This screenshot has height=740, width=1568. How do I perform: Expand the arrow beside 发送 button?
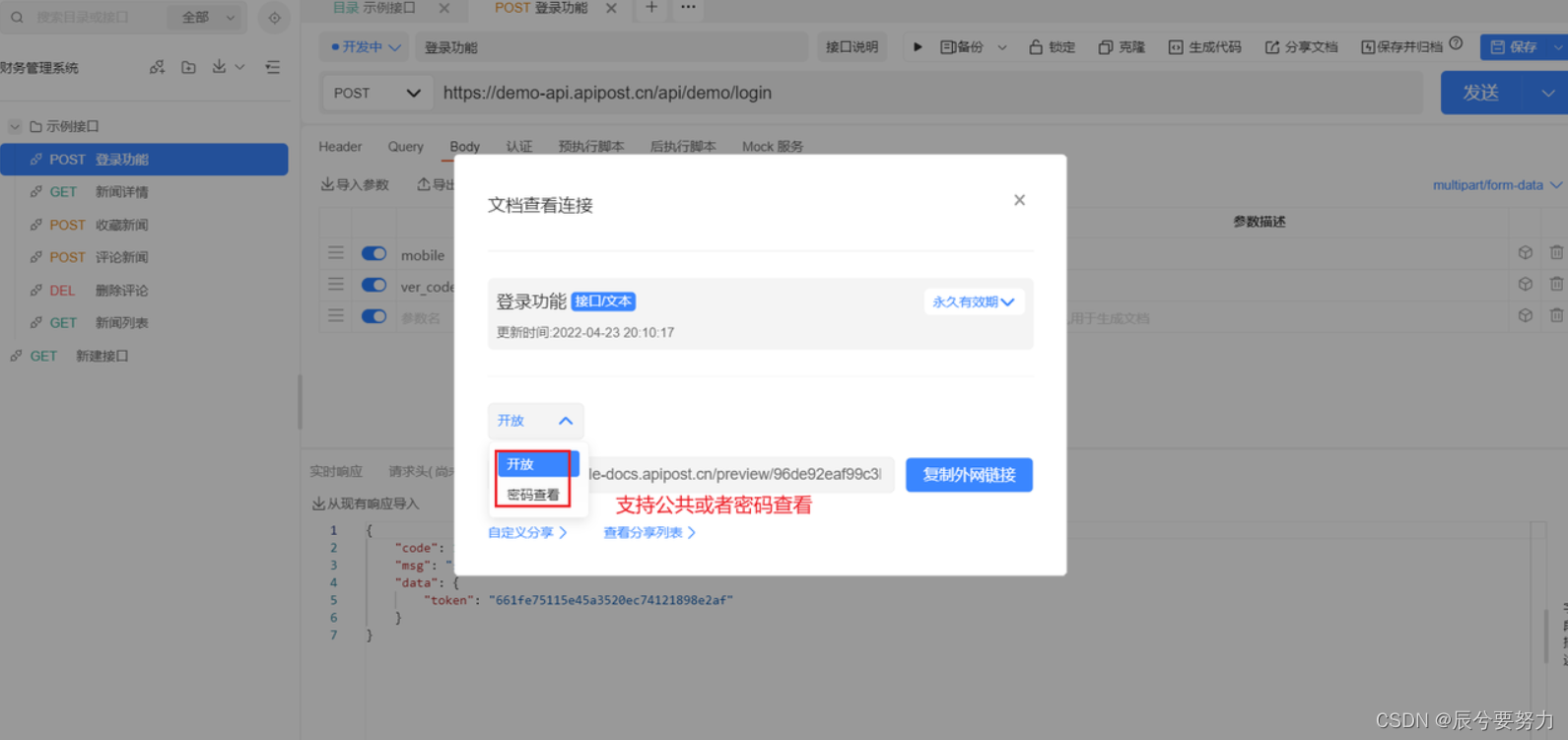(1547, 93)
